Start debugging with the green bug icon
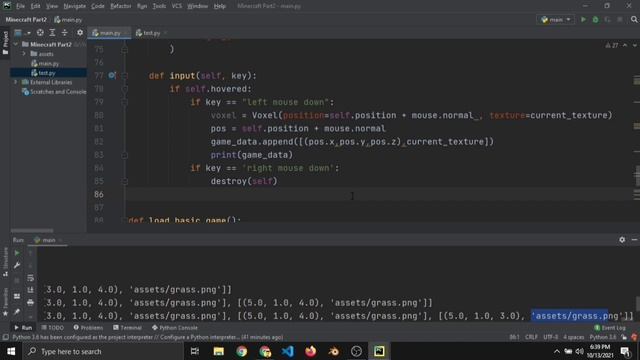Screen dimensions: 640x360 pos(596,19)
